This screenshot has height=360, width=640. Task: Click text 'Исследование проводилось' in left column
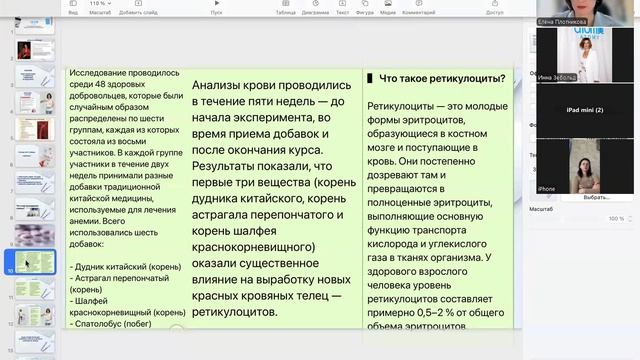pos(124,73)
